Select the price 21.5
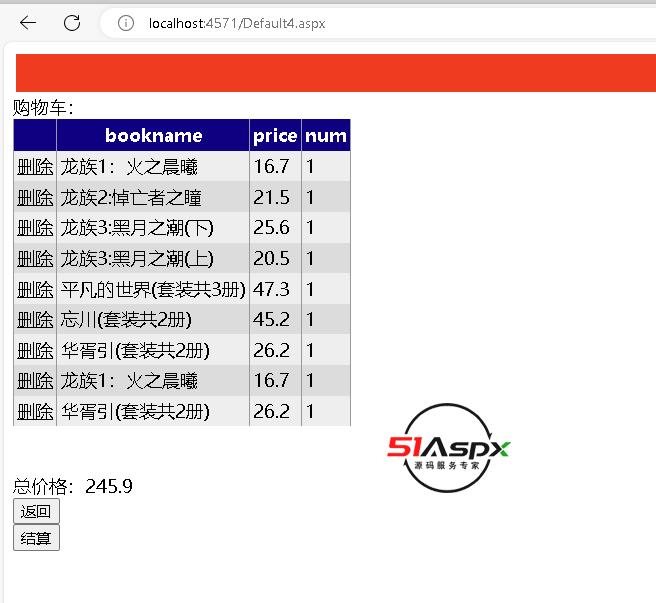The width and height of the screenshot is (656, 603). (271, 198)
